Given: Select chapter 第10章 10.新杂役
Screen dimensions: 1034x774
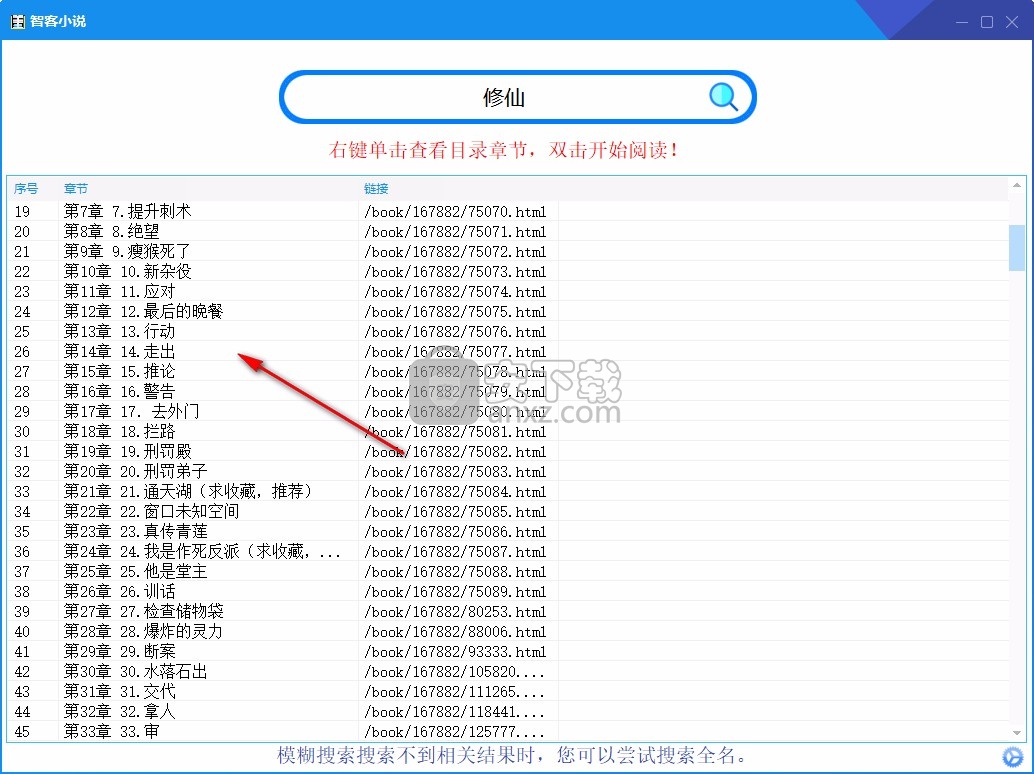Looking at the screenshot, I should (127, 272).
